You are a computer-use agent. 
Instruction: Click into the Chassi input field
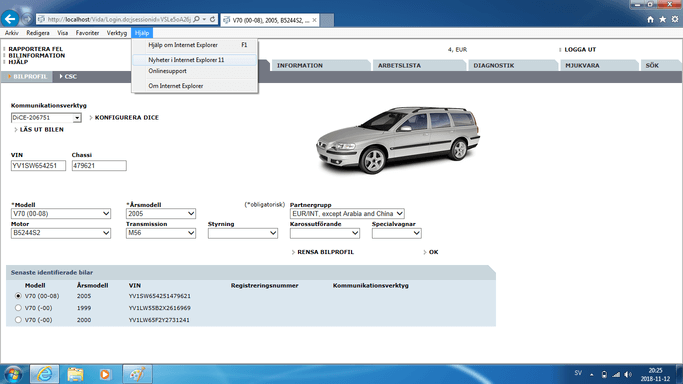[99, 165]
